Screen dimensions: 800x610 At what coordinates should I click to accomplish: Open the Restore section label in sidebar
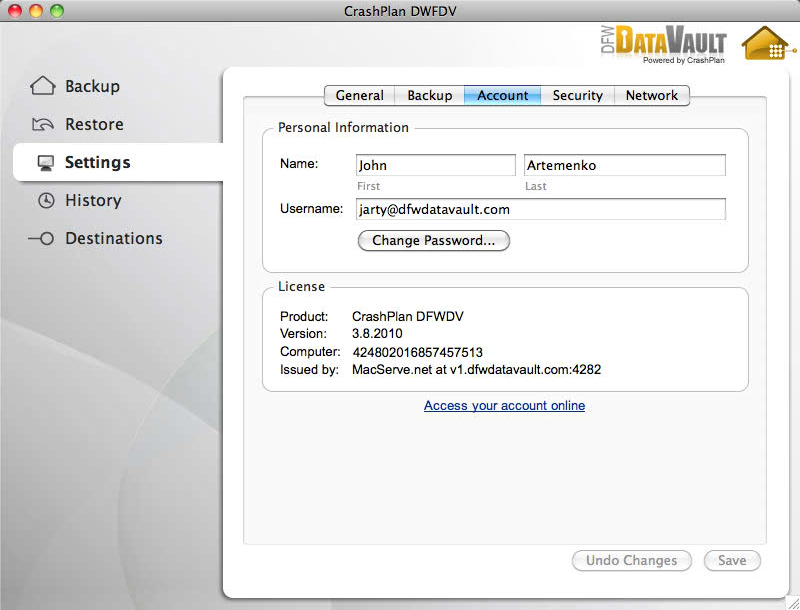94,124
